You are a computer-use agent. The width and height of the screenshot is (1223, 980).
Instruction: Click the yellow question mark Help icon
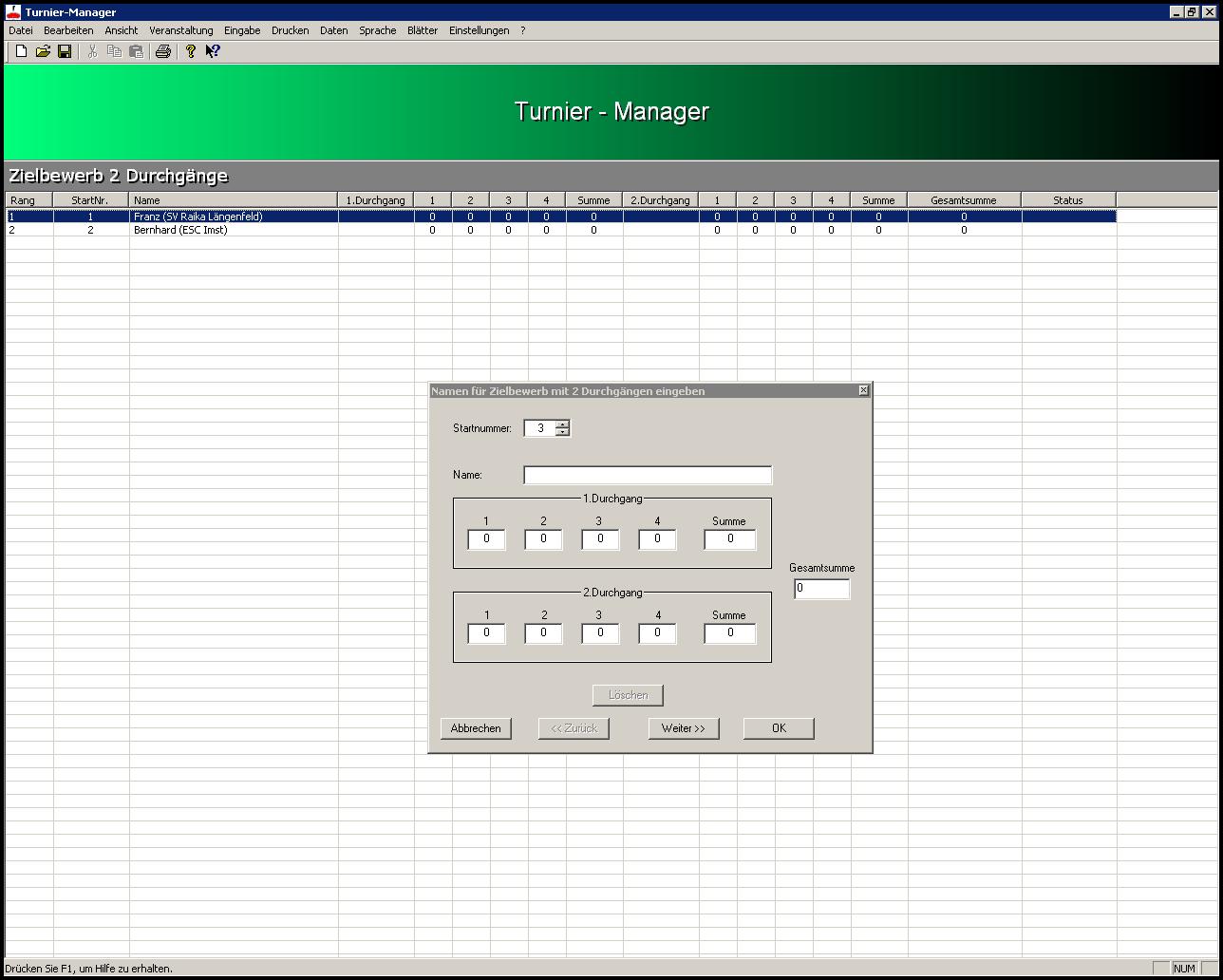point(190,51)
